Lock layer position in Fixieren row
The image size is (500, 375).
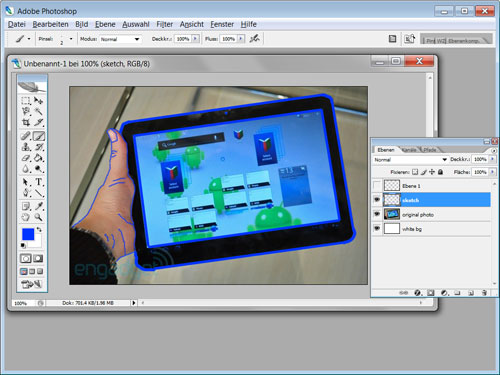[x=432, y=172]
